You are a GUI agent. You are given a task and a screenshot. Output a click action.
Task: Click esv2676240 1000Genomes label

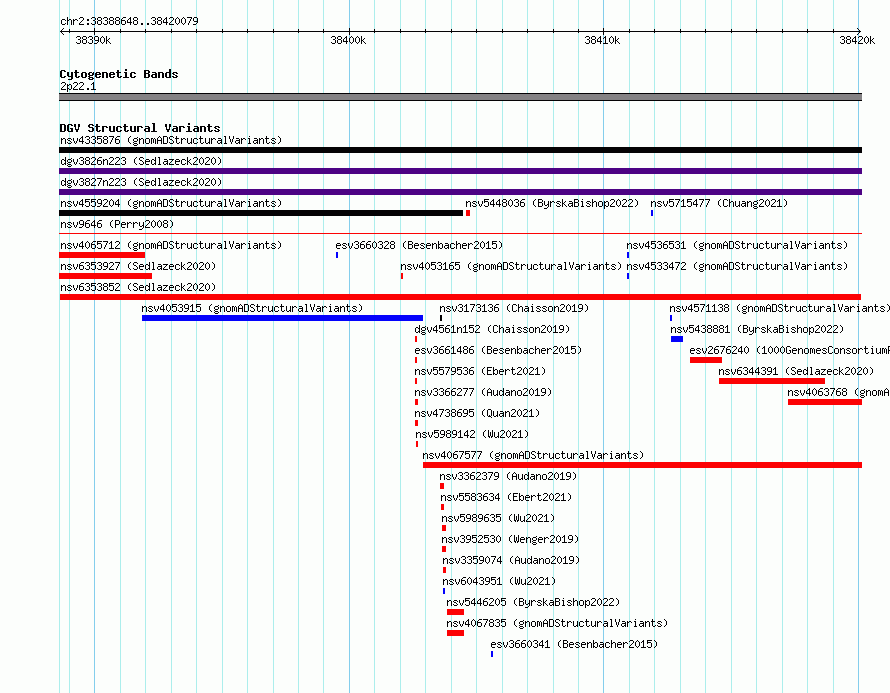tap(789, 350)
